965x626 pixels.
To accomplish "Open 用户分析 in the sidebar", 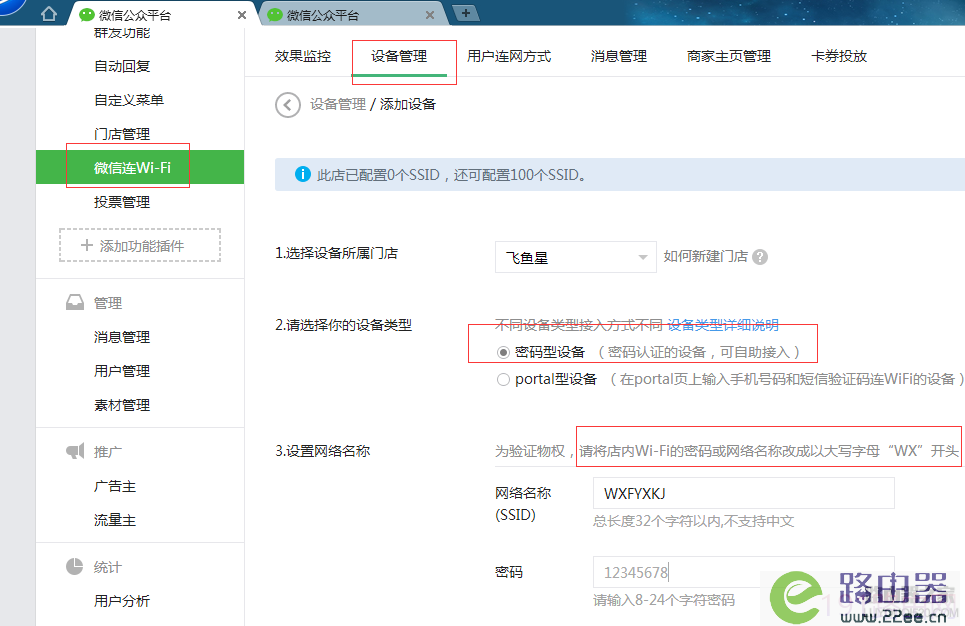I will point(122,600).
